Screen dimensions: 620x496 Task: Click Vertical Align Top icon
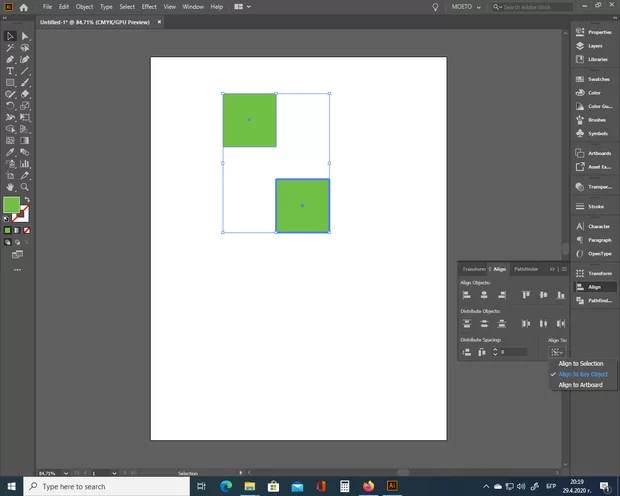point(525,295)
